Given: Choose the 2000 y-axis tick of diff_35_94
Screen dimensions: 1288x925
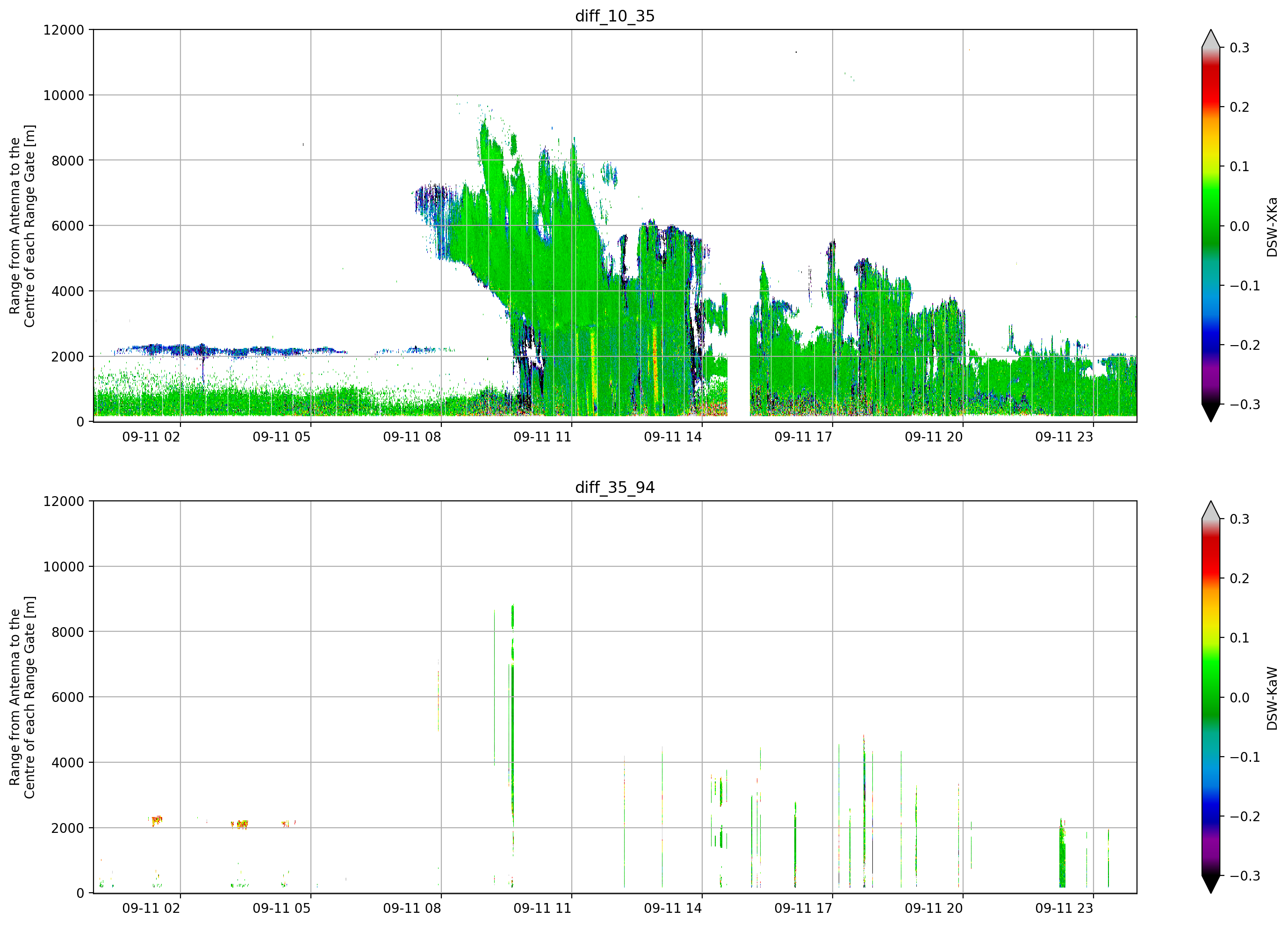Looking at the screenshot, I should [x=68, y=828].
